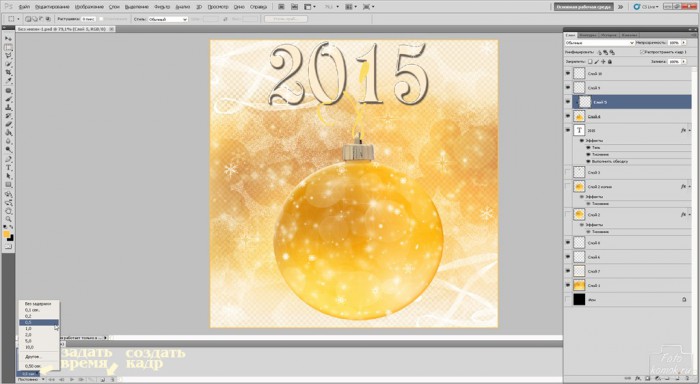Open the opacity slider arrow in Layers panel
This screenshot has height=384, width=700.
[x=684, y=42]
